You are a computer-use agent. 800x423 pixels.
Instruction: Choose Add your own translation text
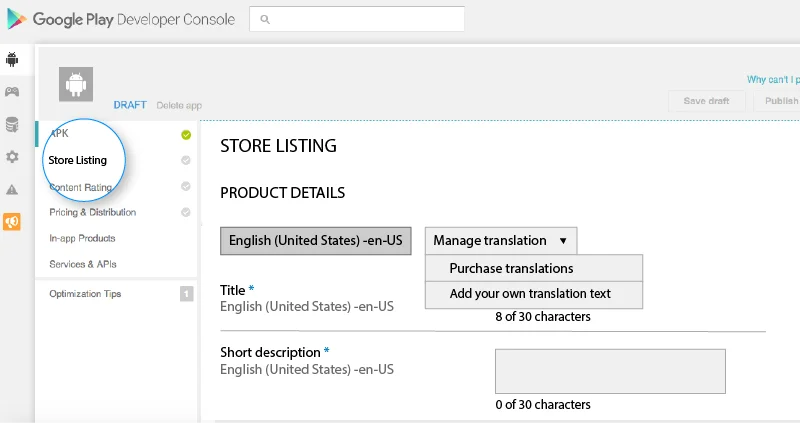pyautogui.click(x=530, y=294)
